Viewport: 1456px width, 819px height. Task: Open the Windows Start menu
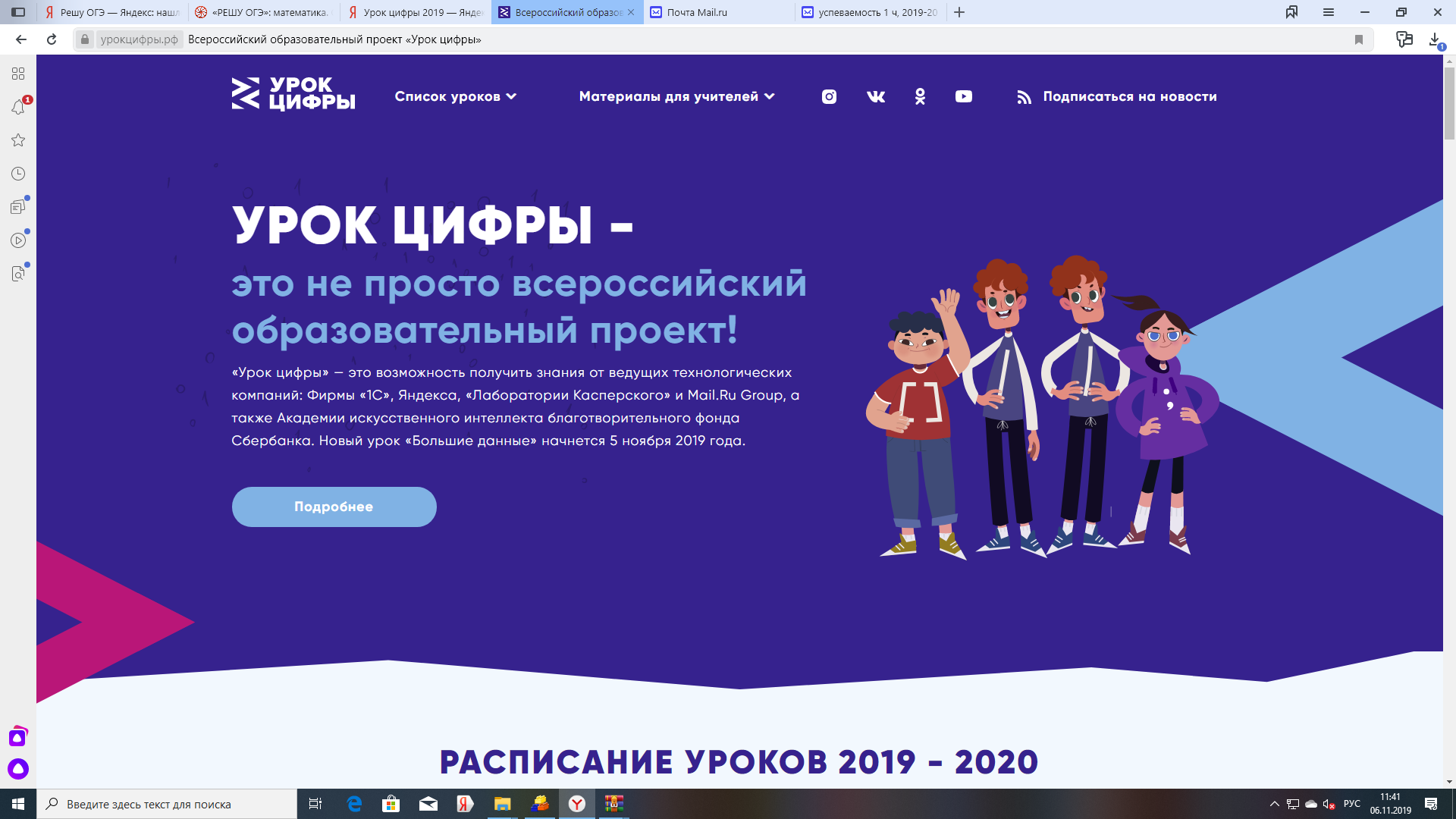pyautogui.click(x=18, y=804)
